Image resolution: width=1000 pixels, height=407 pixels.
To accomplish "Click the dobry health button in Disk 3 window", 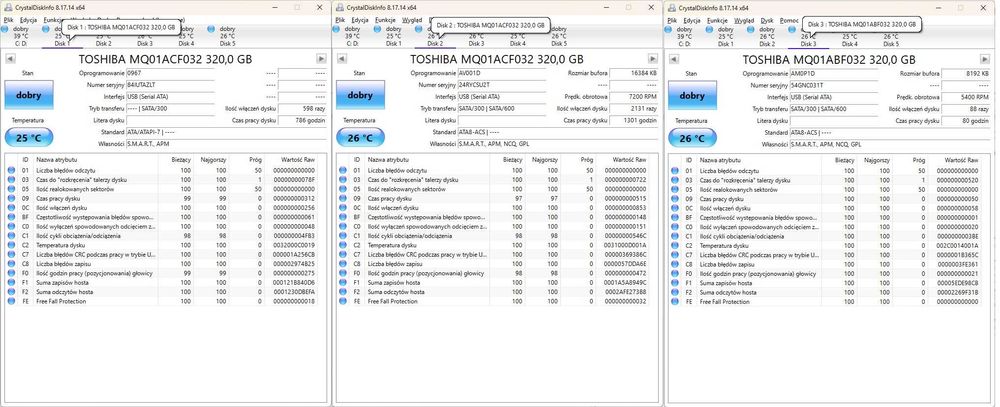I will point(692,95).
